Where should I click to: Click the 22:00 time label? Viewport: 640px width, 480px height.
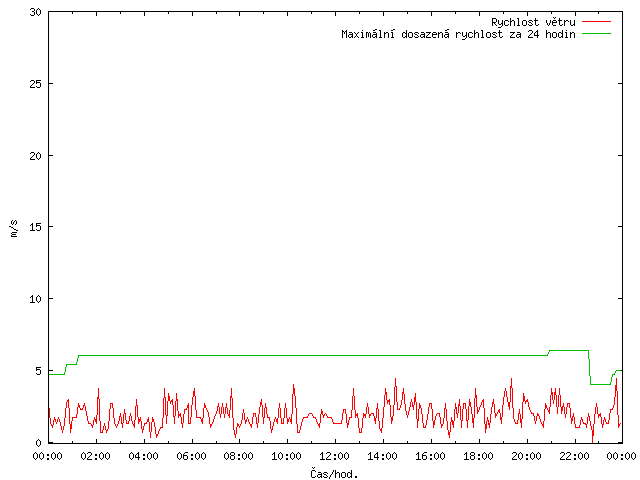574,456
